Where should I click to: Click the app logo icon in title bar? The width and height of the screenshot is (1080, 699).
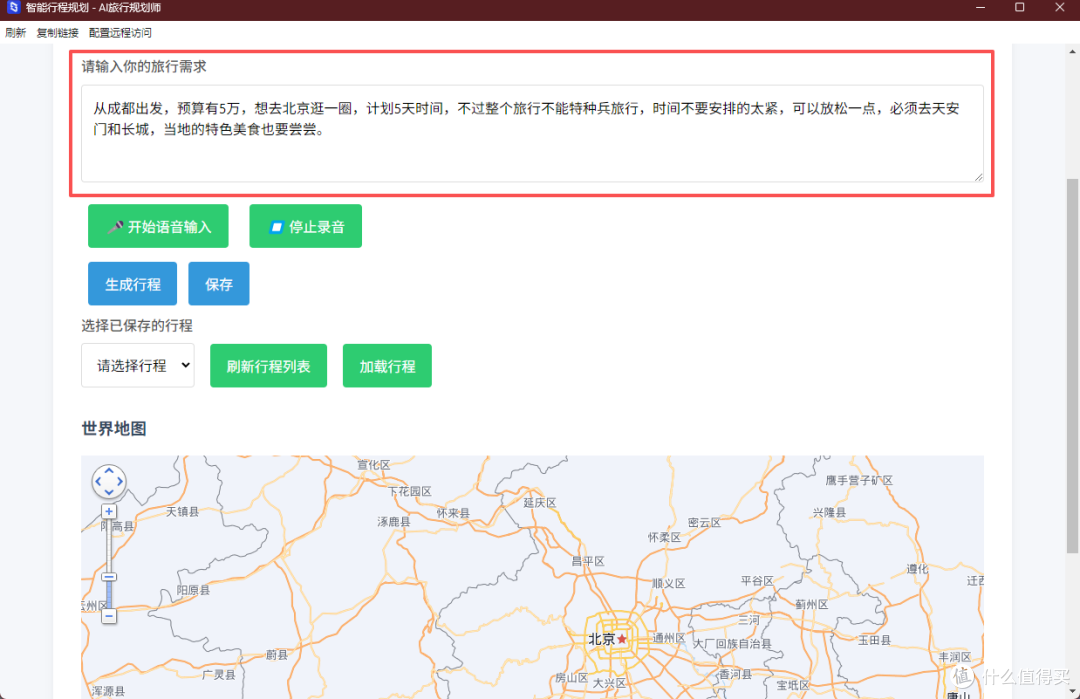pyautogui.click(x=12, y=8)
